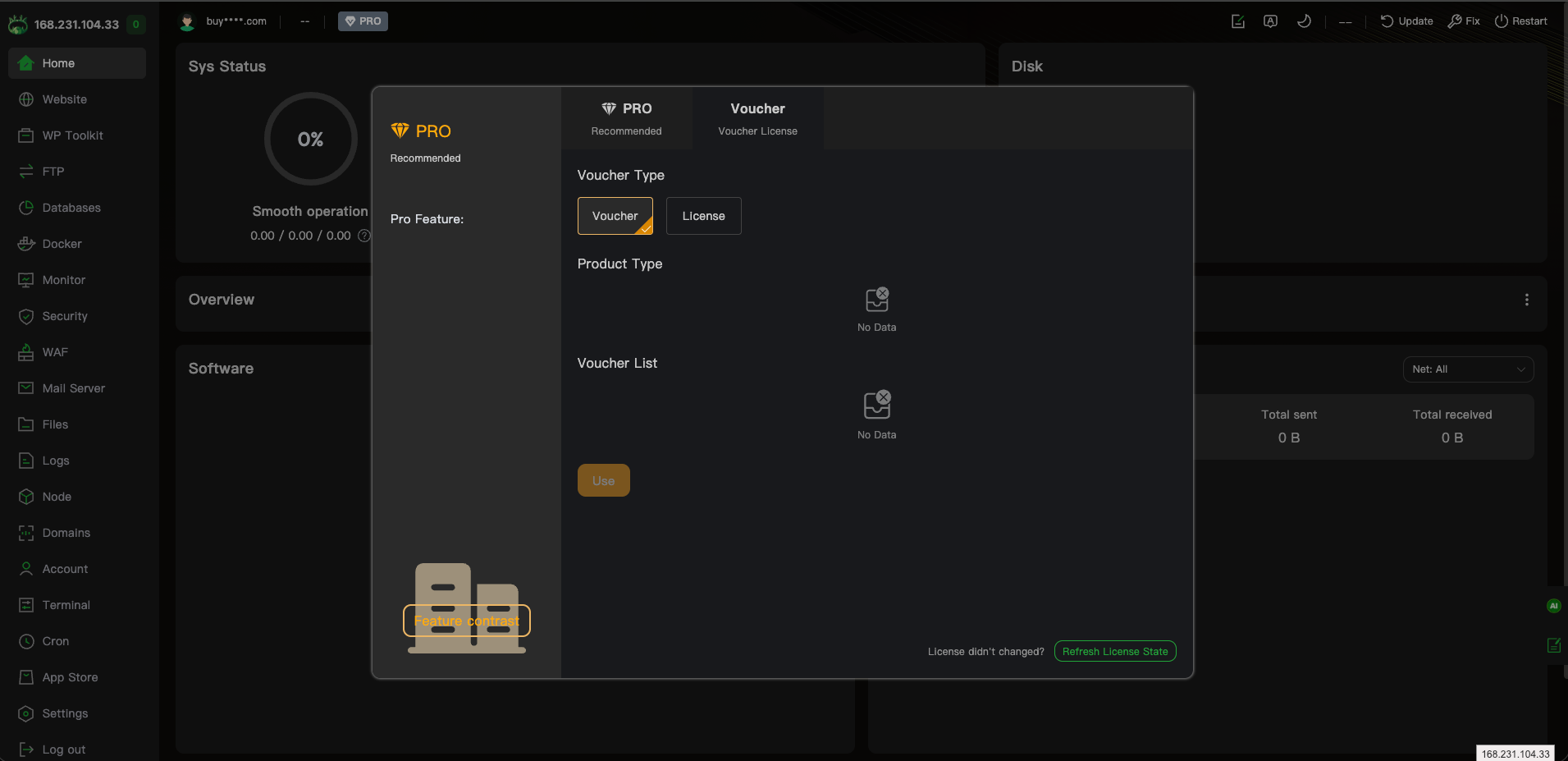This screenshot has height=761, width=1568.
Task: Open WP Toolkit from the sidebar
Action: click(77, 135)
